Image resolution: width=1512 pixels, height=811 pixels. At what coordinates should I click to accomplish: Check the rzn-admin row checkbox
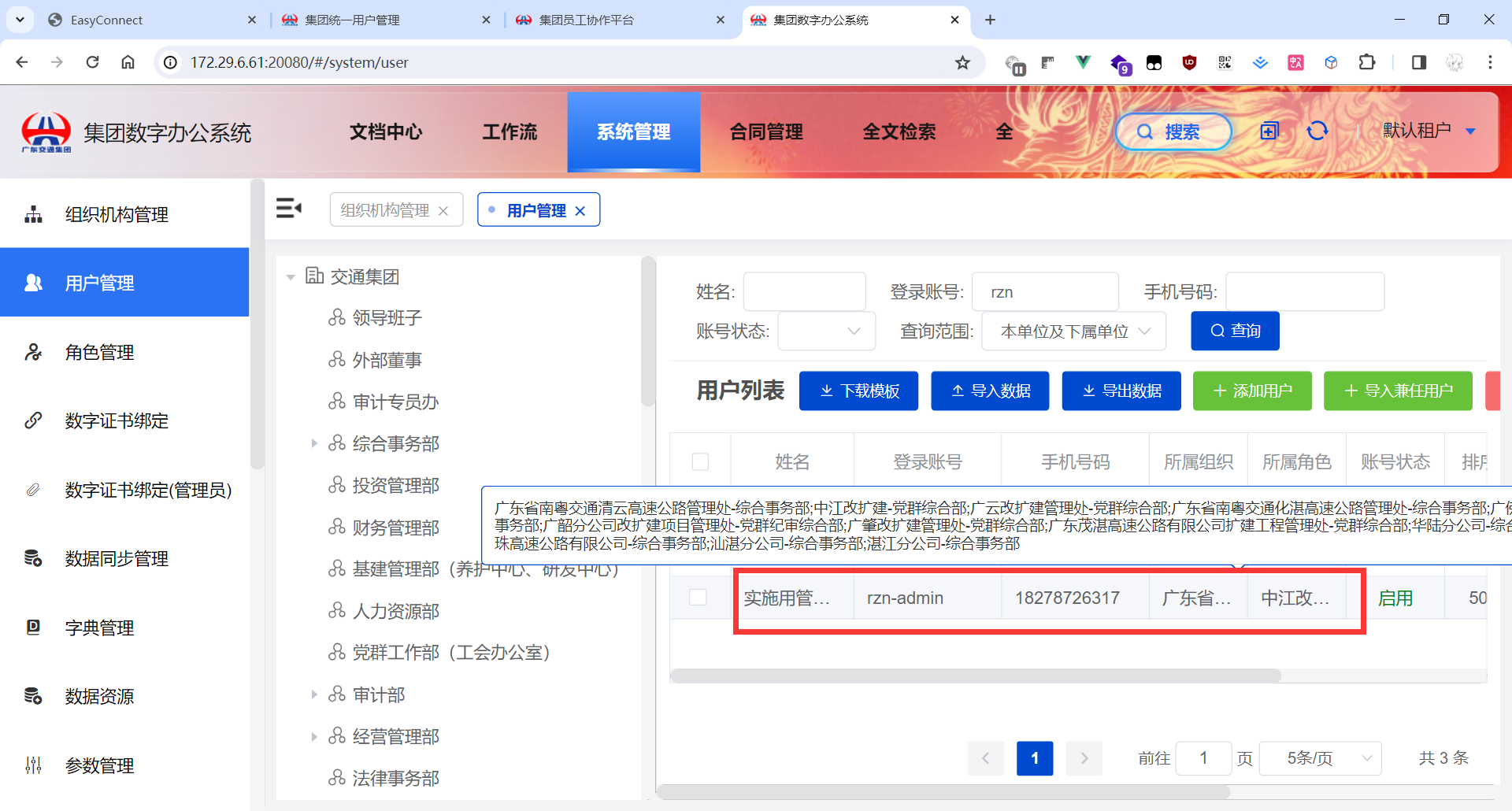tap(698, 597)
